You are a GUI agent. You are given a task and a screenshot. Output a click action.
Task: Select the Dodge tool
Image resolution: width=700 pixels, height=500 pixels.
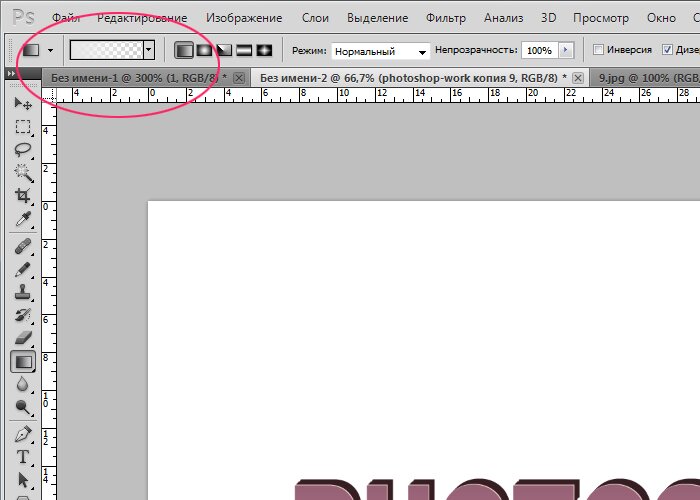tap(23, 407)
